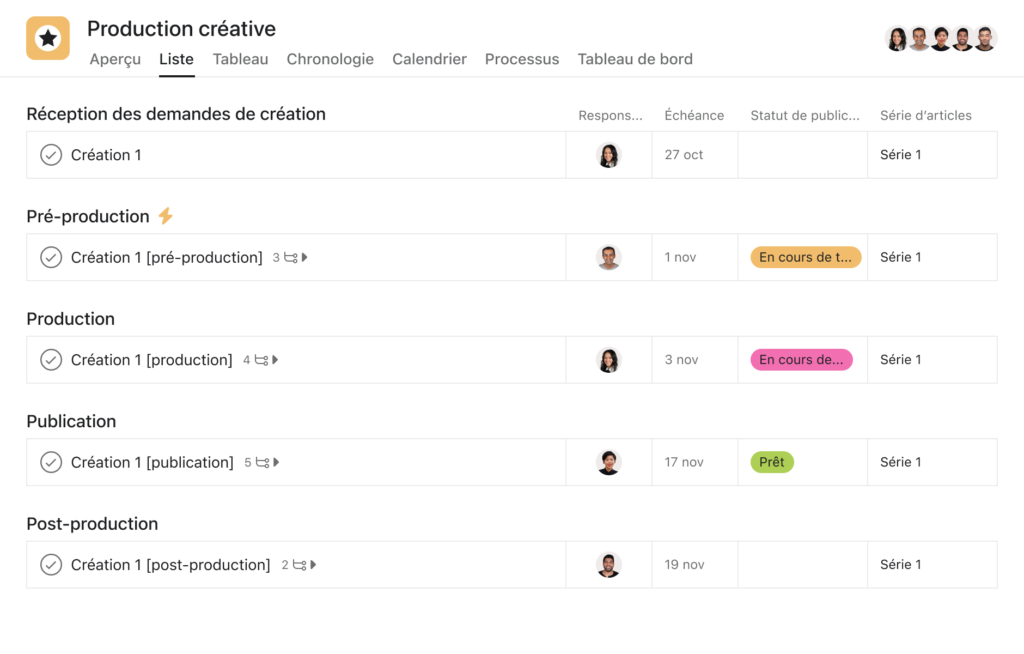Click assignee avatar in publication row
1024x654 pixels.
tap(609, 463)
